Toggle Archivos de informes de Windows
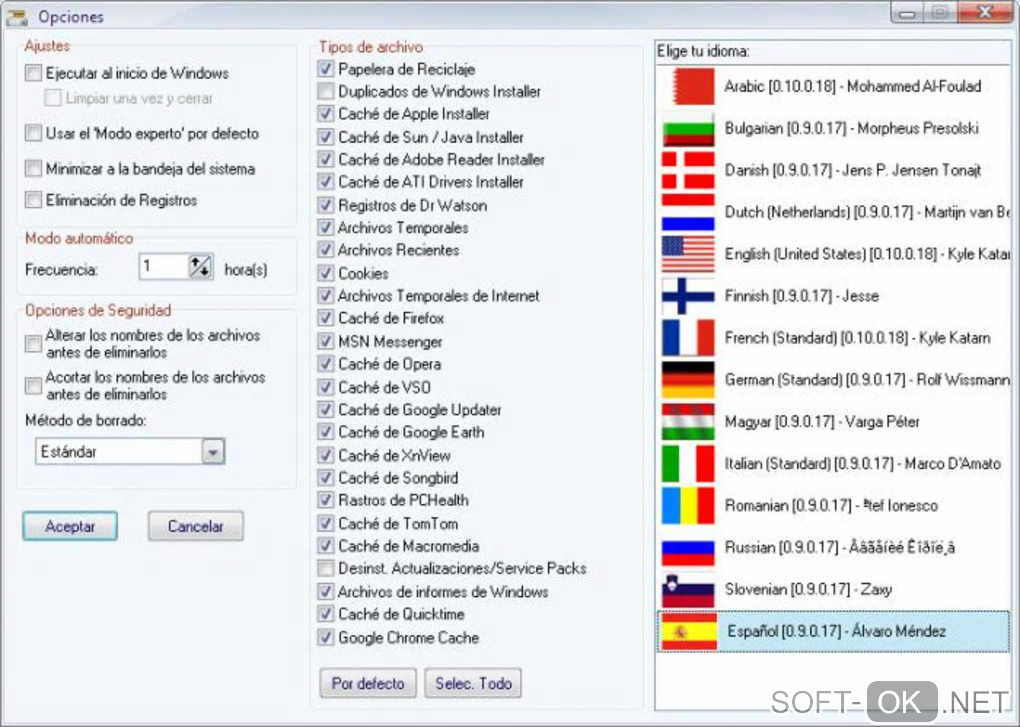 coord(326,592)
